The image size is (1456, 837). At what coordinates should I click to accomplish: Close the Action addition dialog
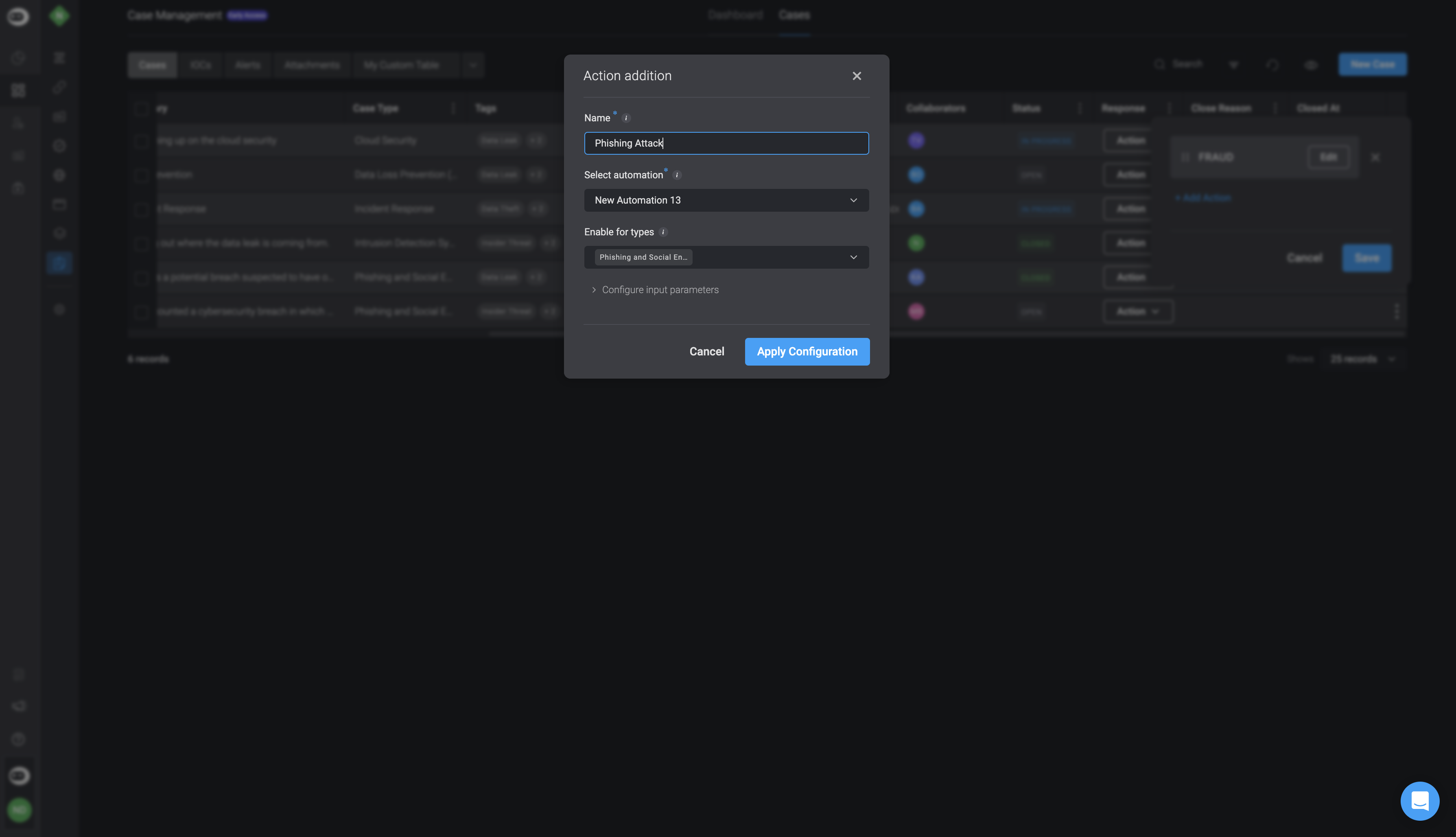856,76
